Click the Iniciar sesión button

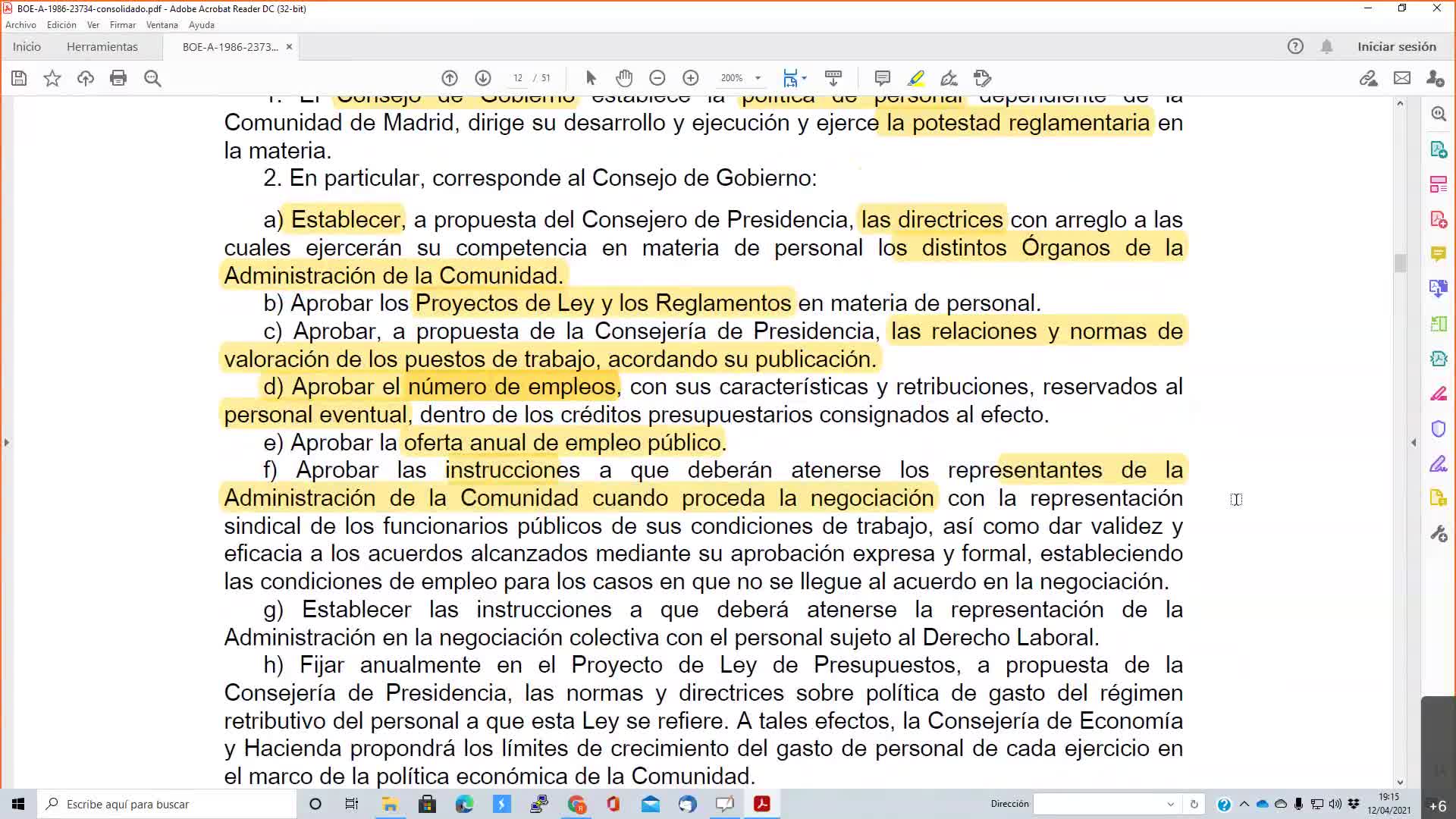pyautogui.click(x=1397, y=46)
